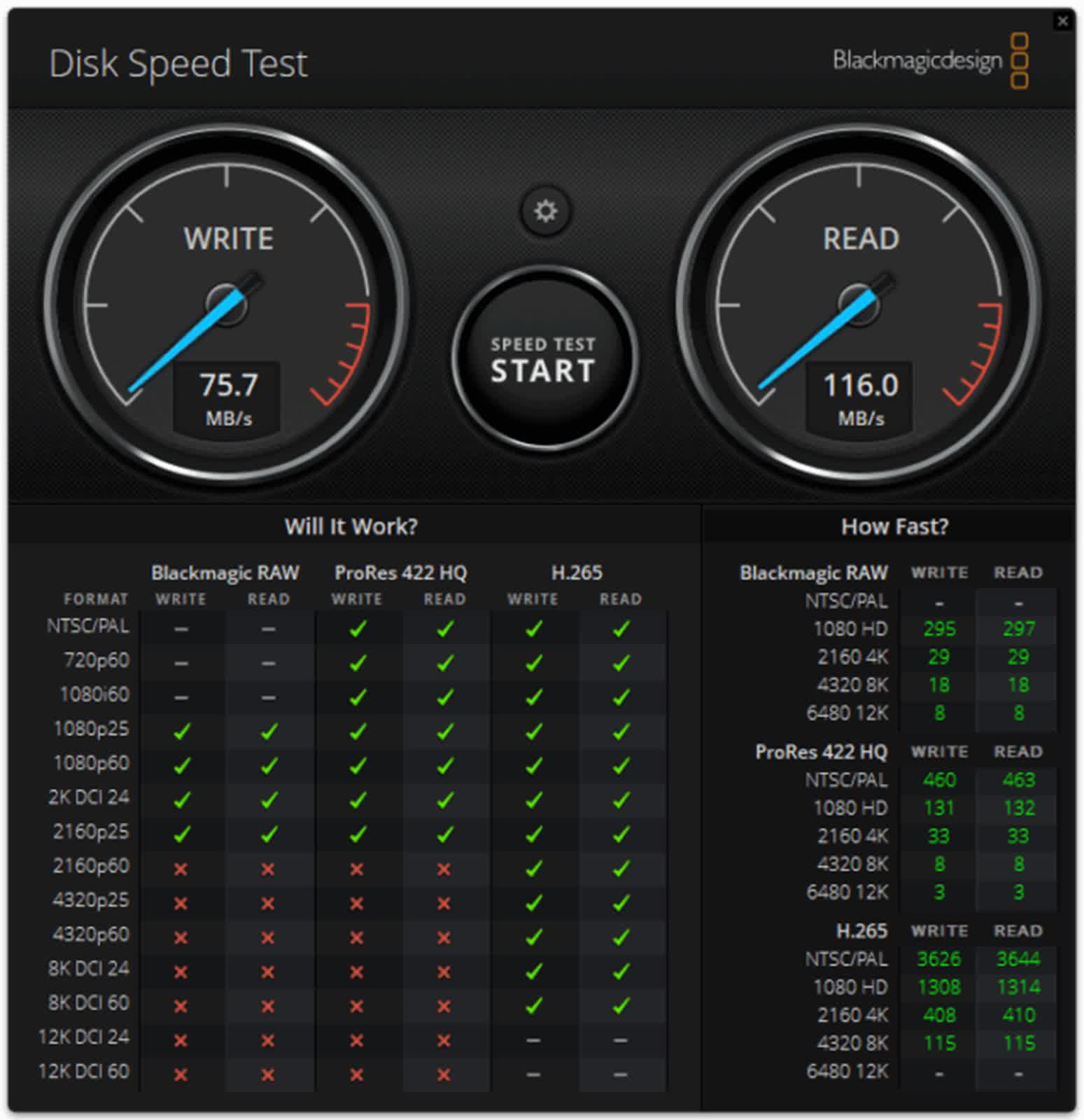This screenshot has height=1120, width=1084.
Task: Click H.265 read checkmark for 4320p60
Action: pos(621,938)
